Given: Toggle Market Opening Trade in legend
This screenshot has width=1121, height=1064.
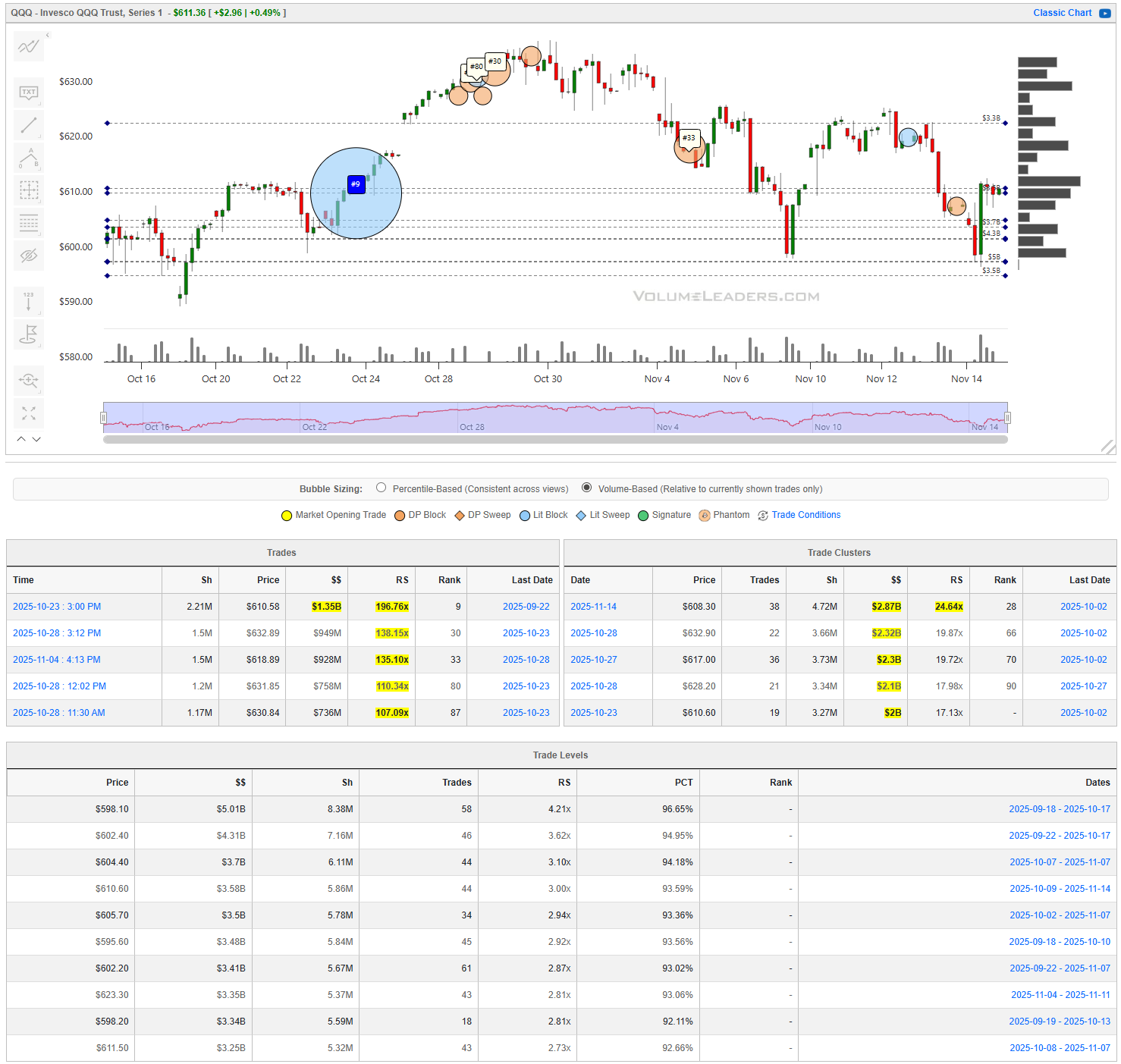Looking at the screenshot, I should (334, 515).
